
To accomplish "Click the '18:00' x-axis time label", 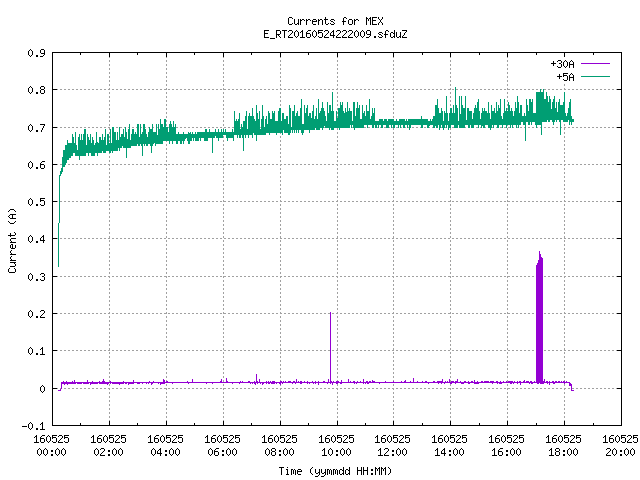I will click(x=563, y=453).
